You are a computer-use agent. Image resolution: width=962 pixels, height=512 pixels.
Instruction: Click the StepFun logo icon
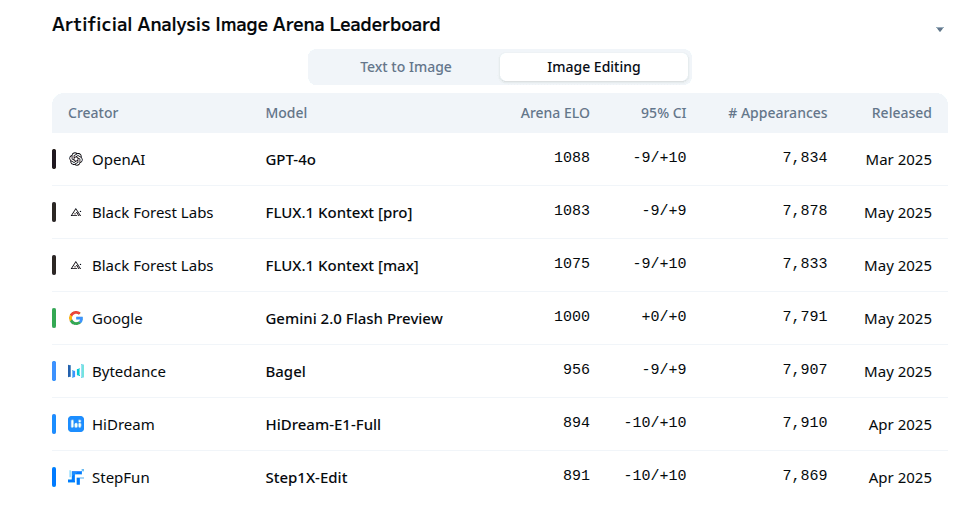pos(76,477)
